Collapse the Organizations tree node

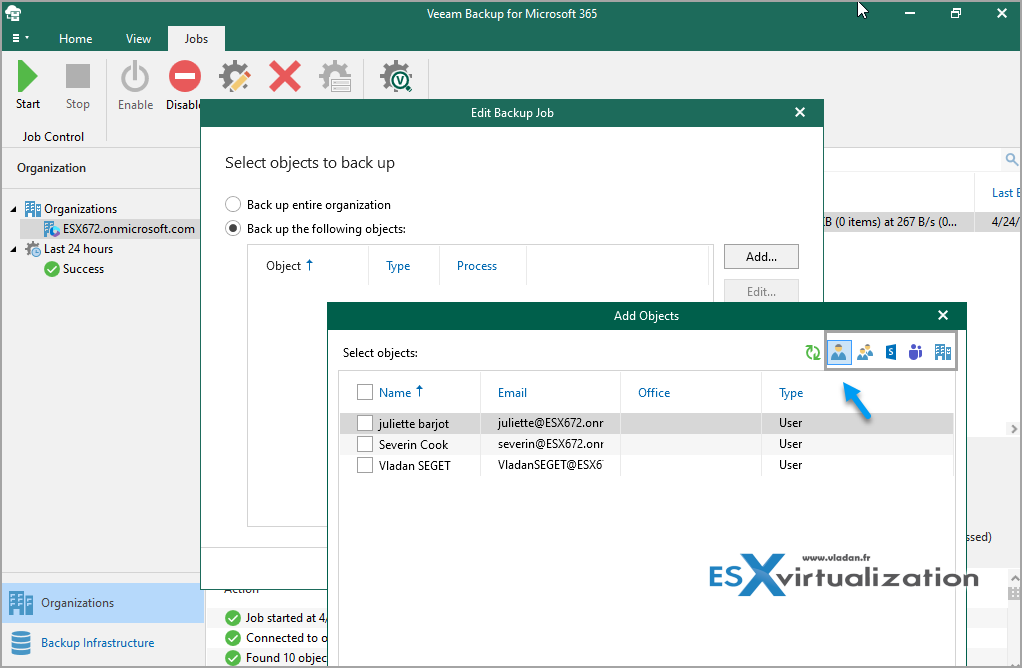pos(14,209)
